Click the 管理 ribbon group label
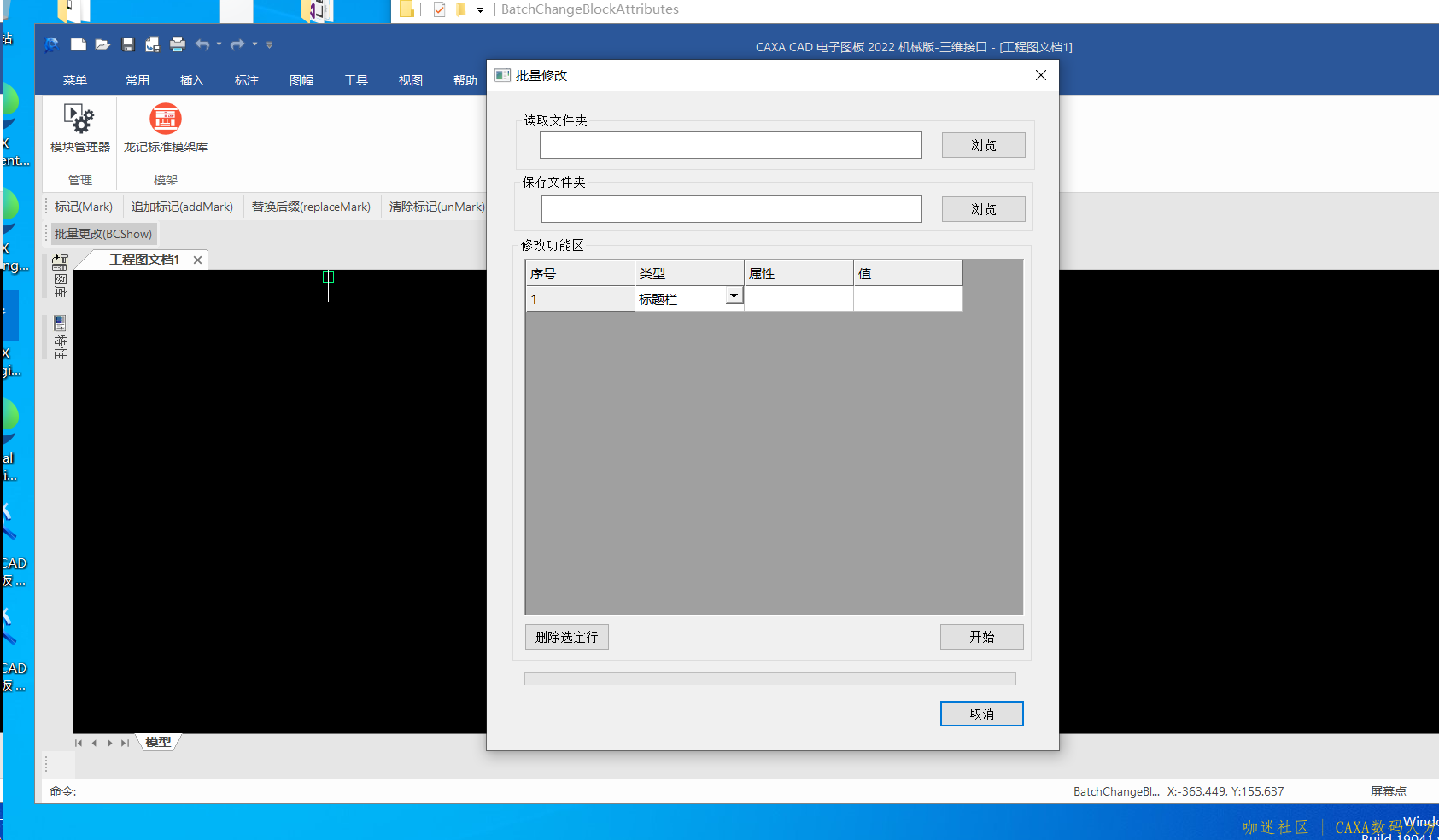 (x=80, y=180)
